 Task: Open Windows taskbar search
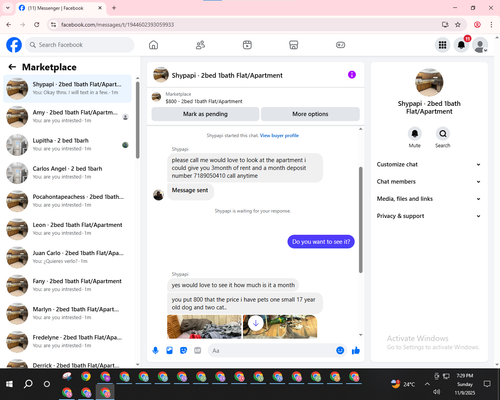[x=28, y=384]
